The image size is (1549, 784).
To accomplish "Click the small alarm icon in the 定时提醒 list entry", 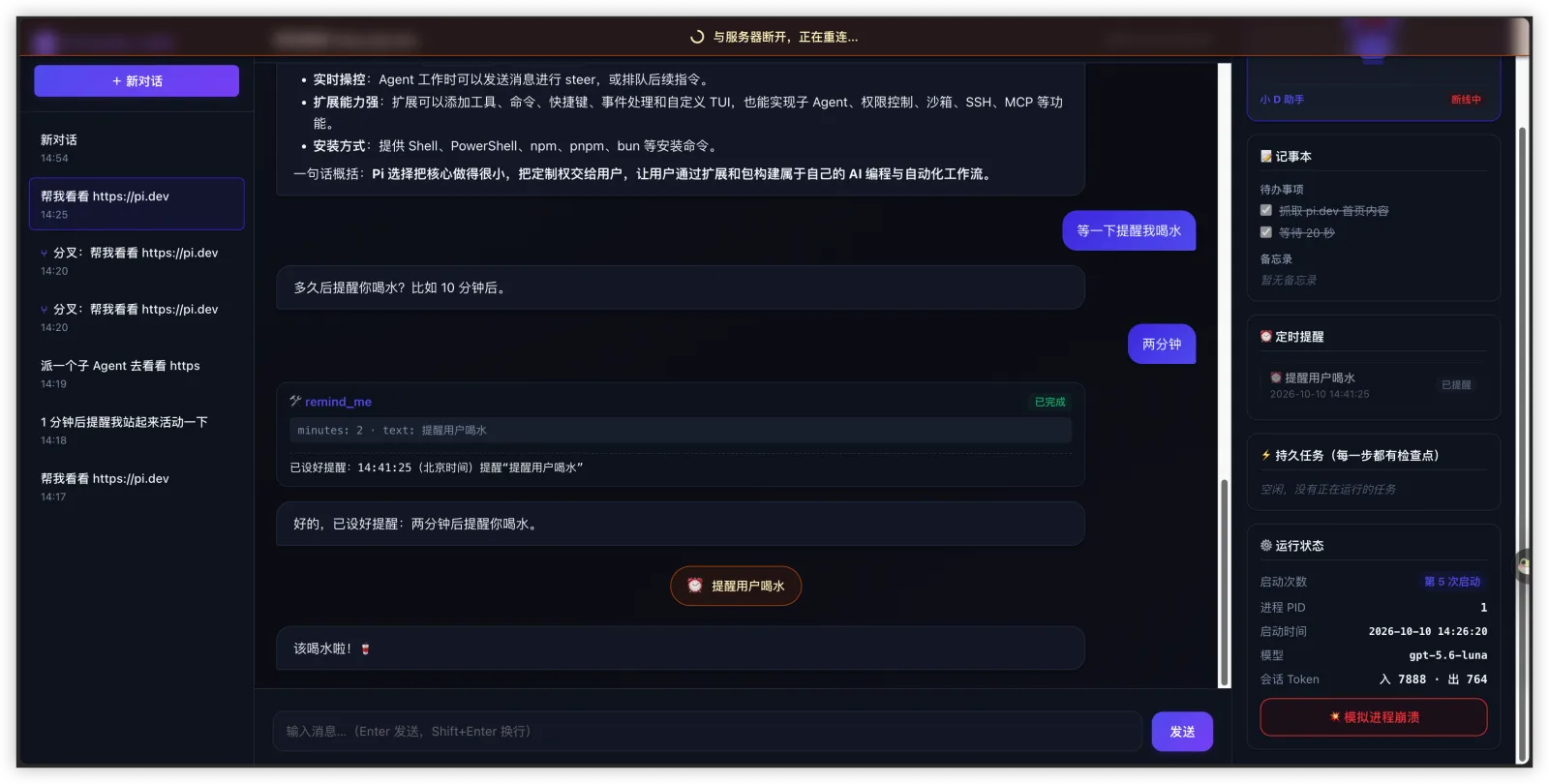I will (x=1276, y=377).
